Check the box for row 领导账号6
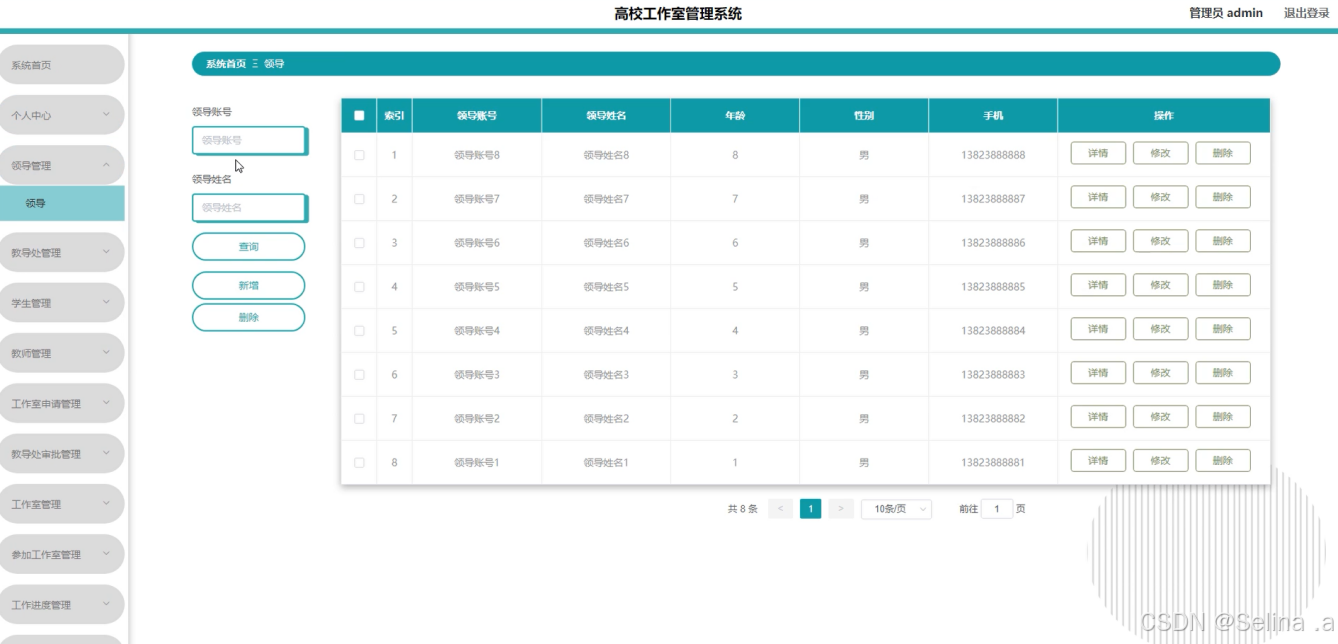Image resolution: width=1338 pixels, height=644 pixels. coord(359,243)
